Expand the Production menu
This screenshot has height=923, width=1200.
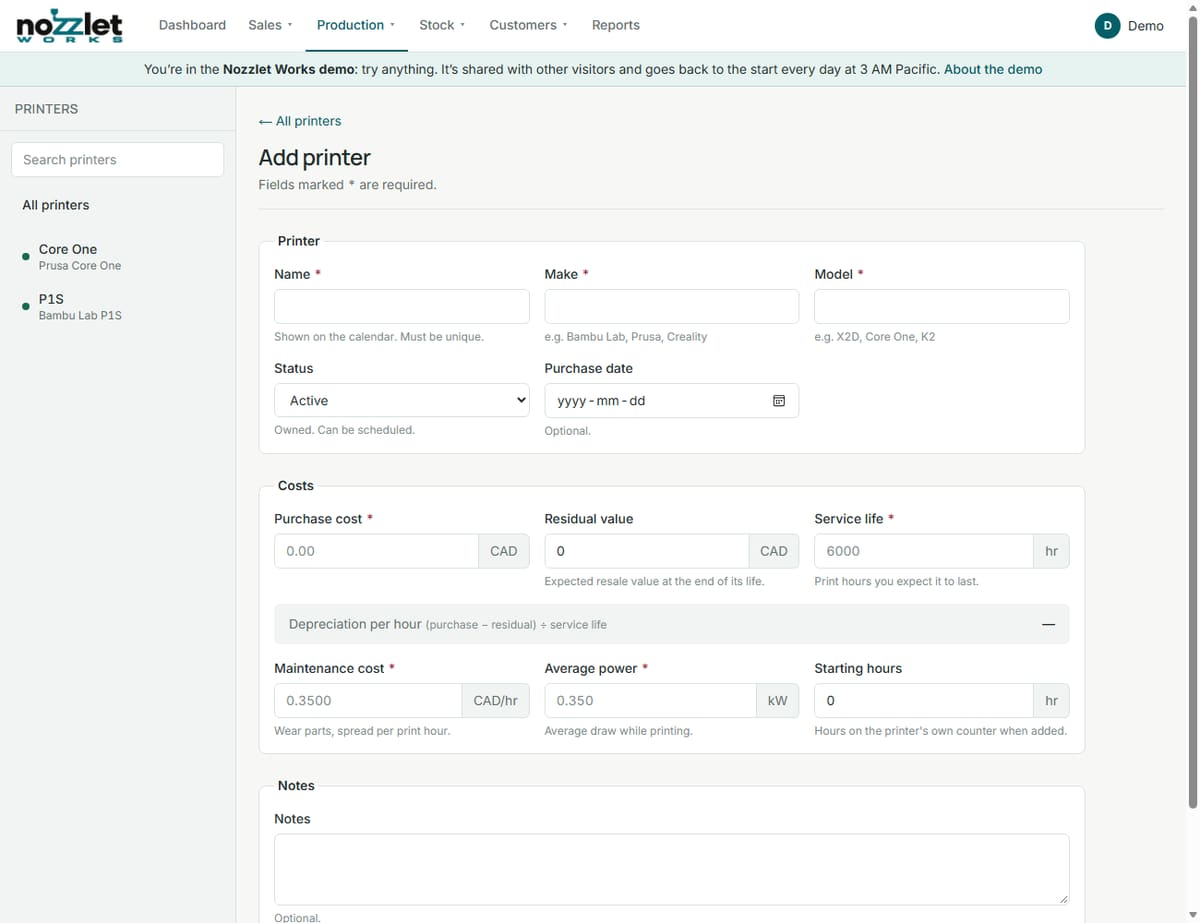click(356, 25)
